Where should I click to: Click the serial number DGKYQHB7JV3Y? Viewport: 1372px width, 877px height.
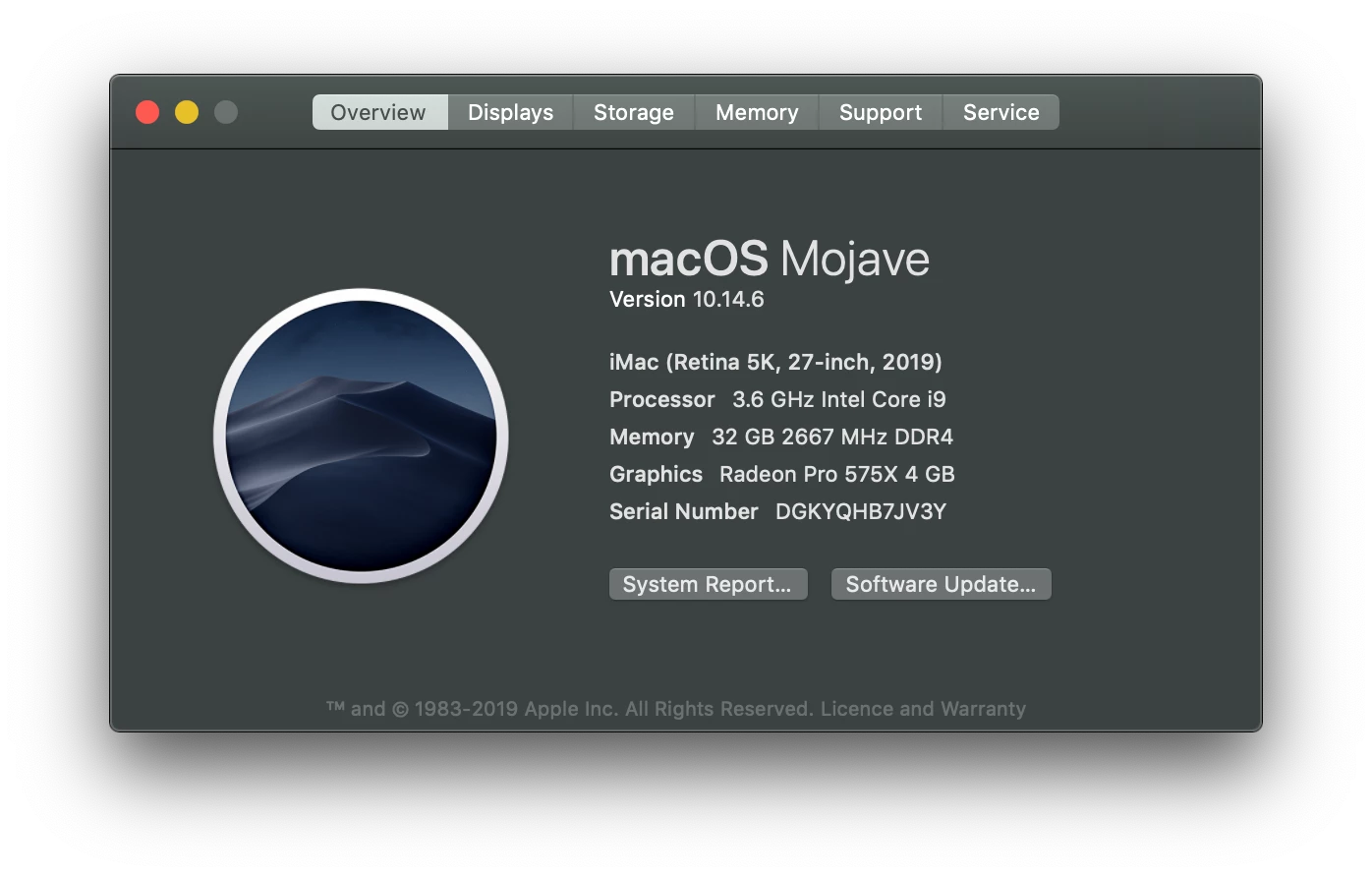(x=861, y=511)
